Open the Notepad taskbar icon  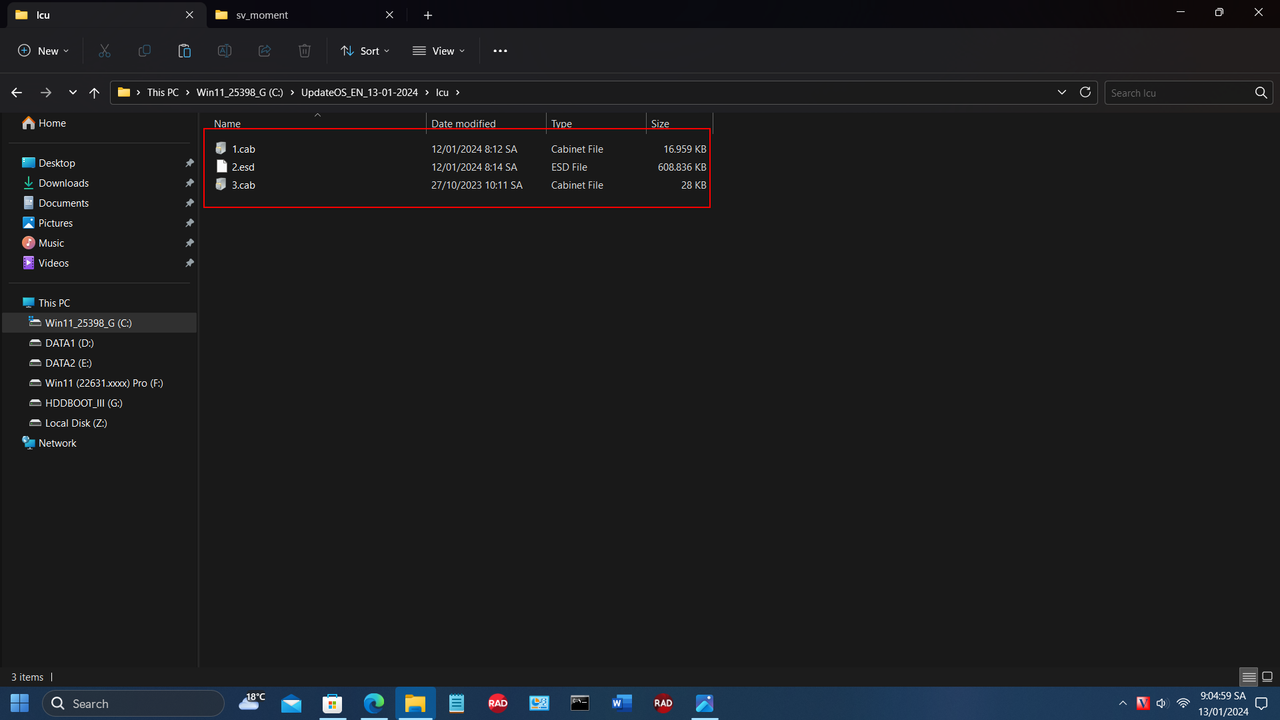click(x=456, y=703)
